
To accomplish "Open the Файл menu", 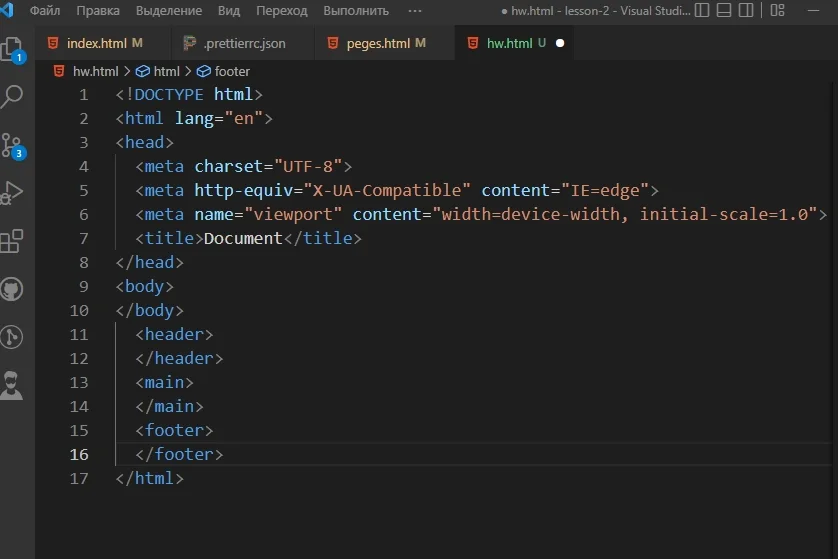I will pyautogui.click(x=45, y=11).
